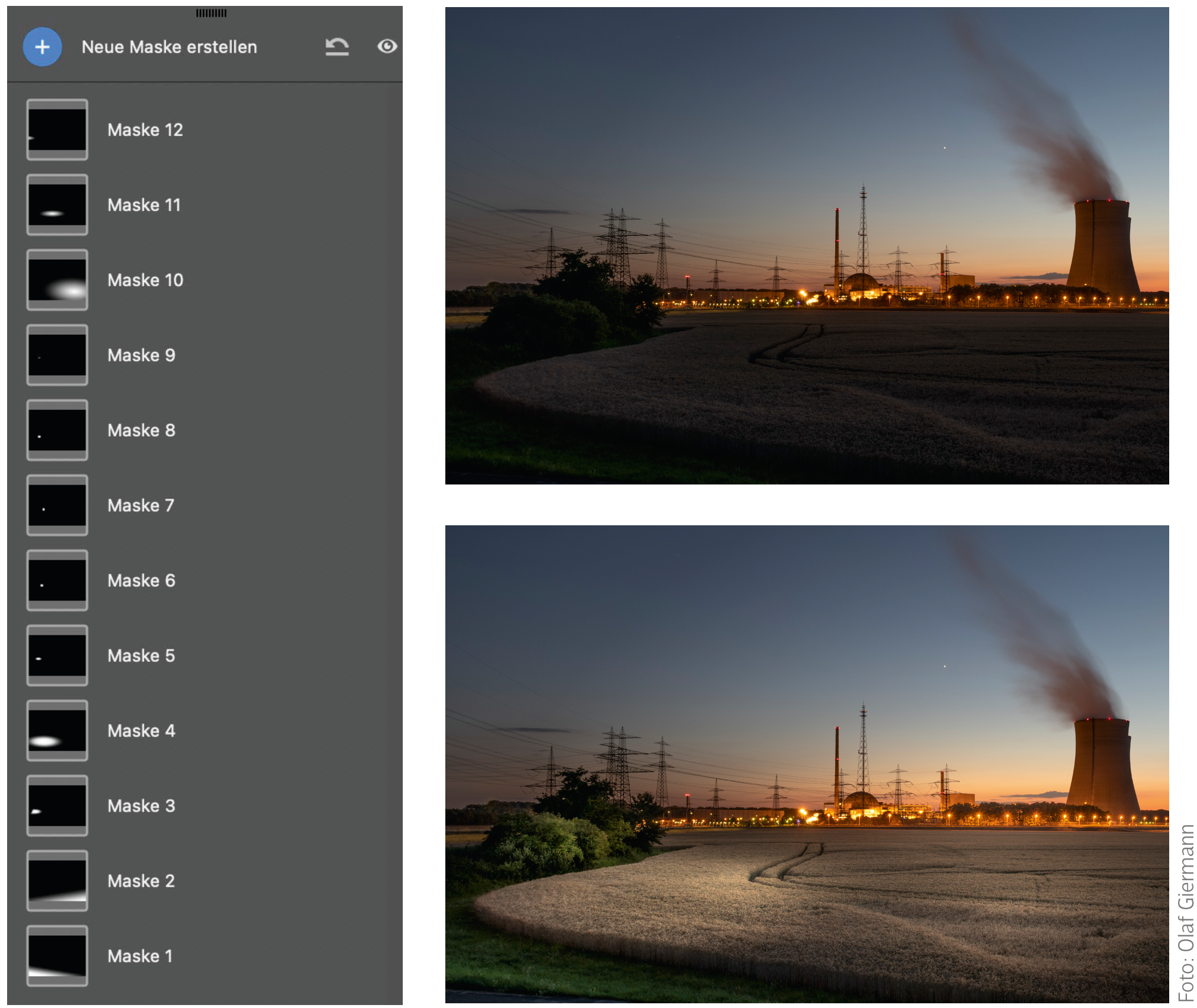Click the Maske 3 thumbnail icon
This screenshot has width=1197, height=1008.
[x=57, y=806]
